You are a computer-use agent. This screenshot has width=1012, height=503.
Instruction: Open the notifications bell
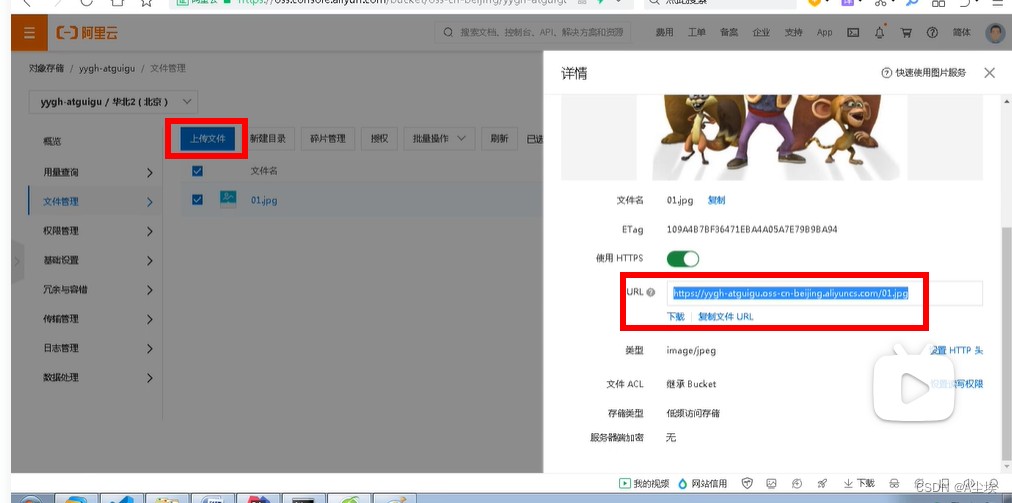tap(880, 32)
